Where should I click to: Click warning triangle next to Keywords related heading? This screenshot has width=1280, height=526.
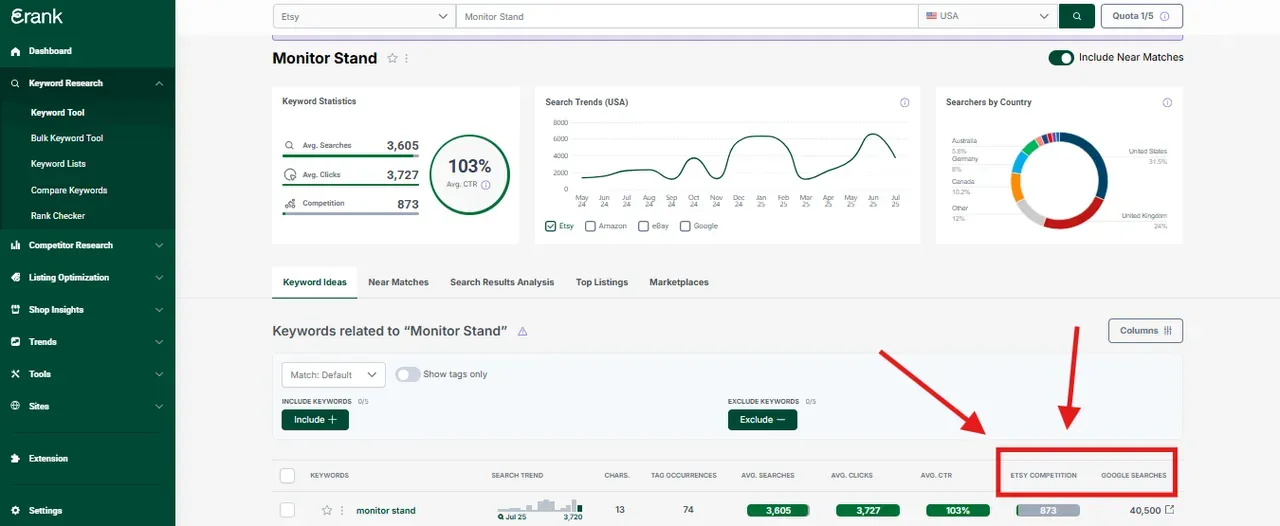(522, 331)
